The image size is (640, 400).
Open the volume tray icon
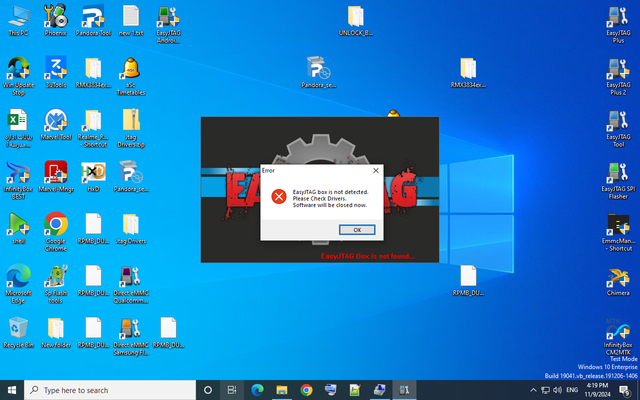coord(557,390)
